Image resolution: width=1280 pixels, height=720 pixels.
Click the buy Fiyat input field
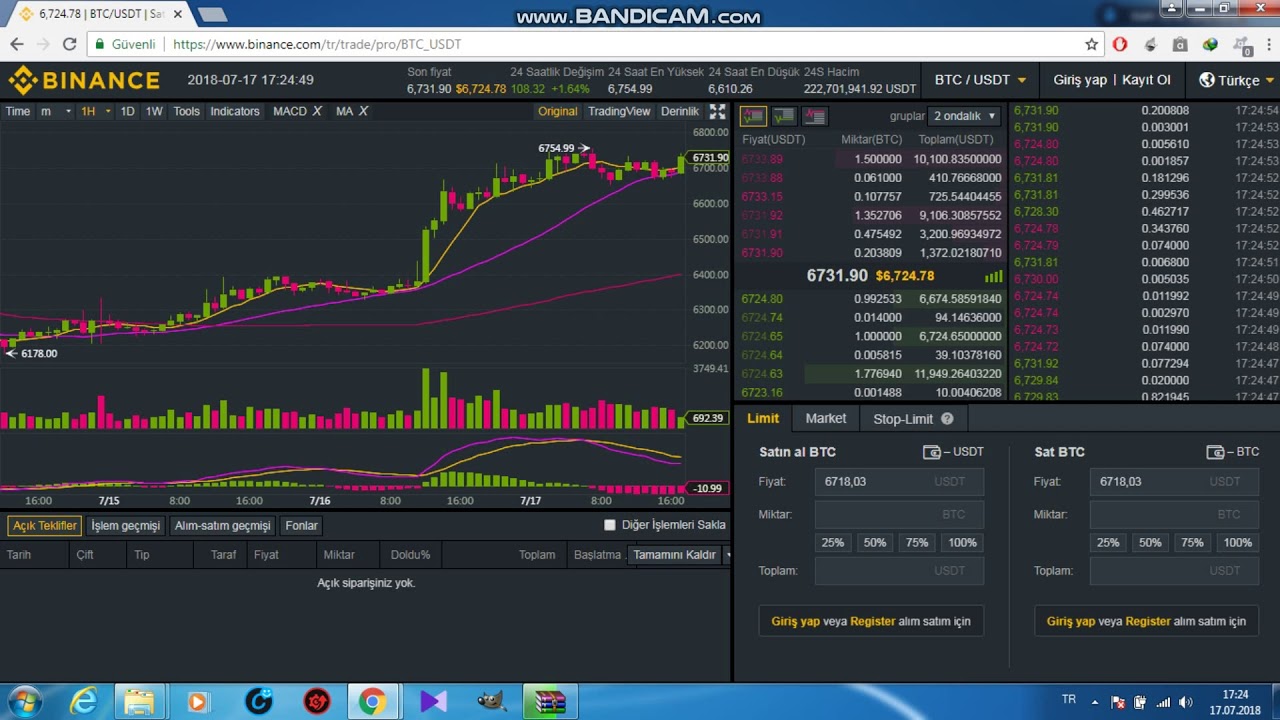click(x=899, y=482)
